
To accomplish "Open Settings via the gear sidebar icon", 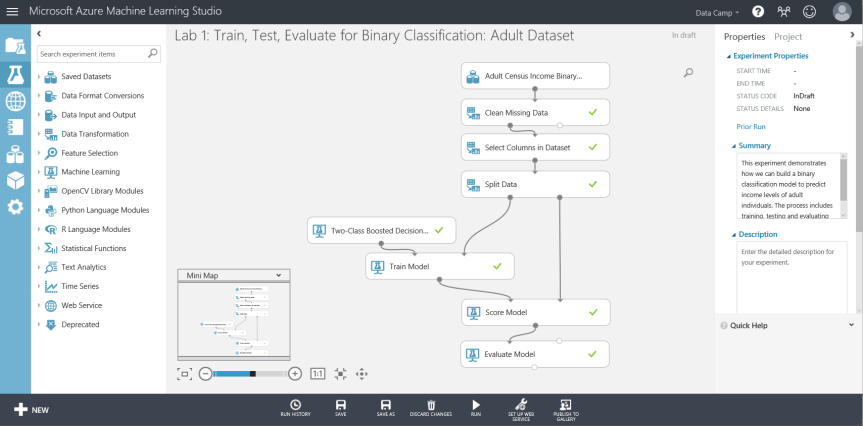I will click(15, 207).
